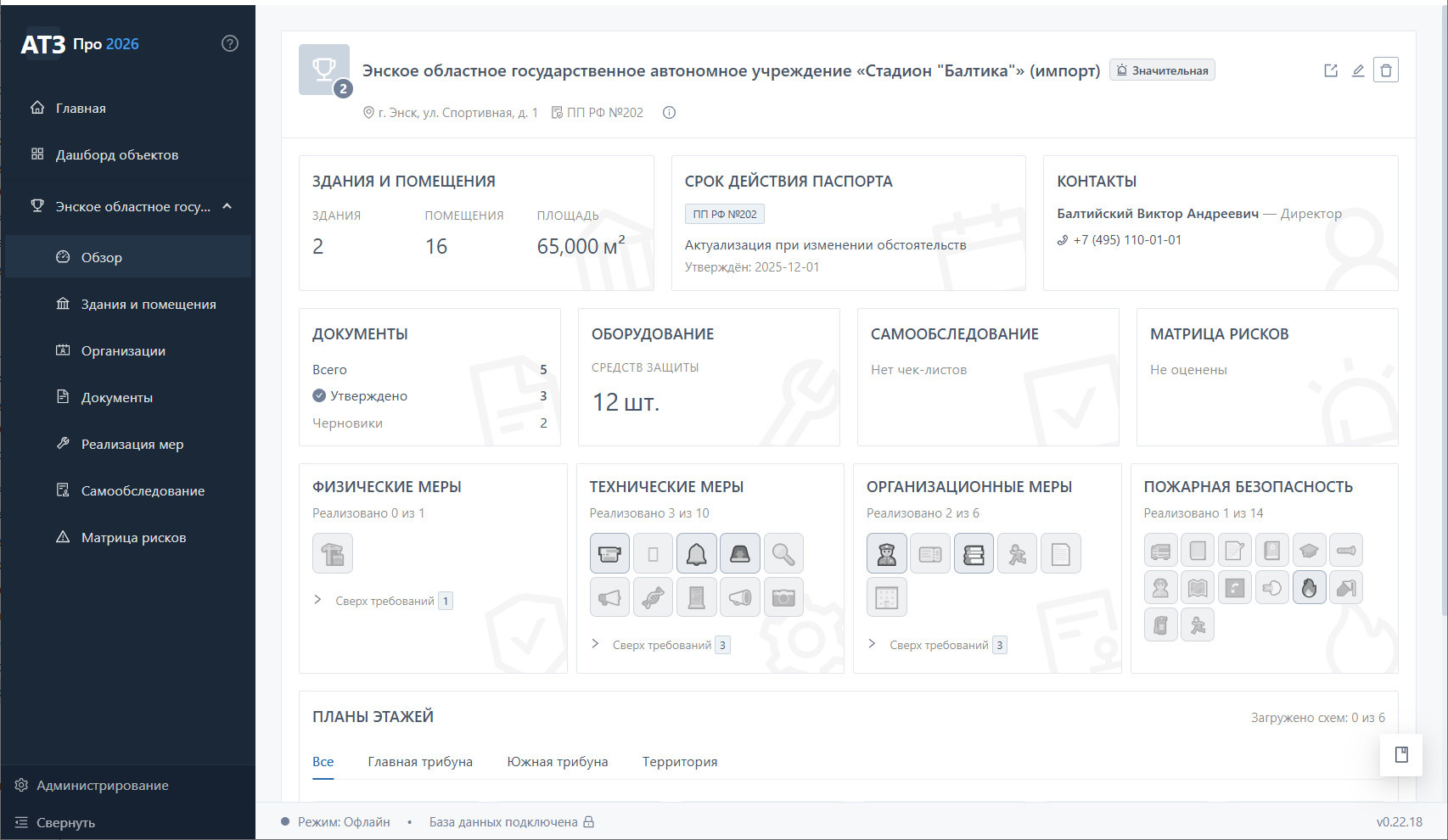Open Документы sidebar item

(127, 397)
